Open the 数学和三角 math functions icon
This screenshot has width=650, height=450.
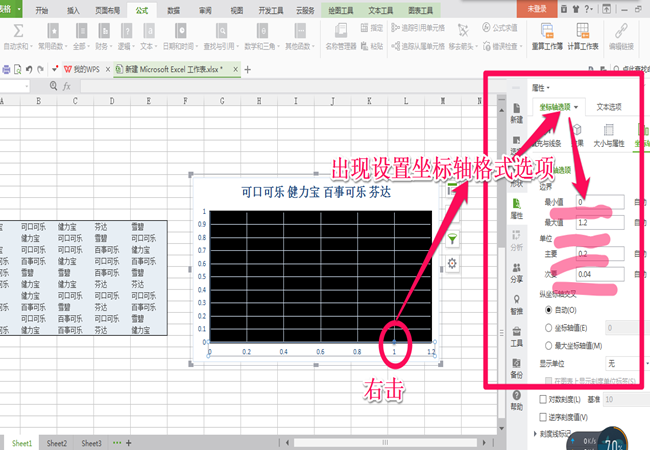click(262, 31)
